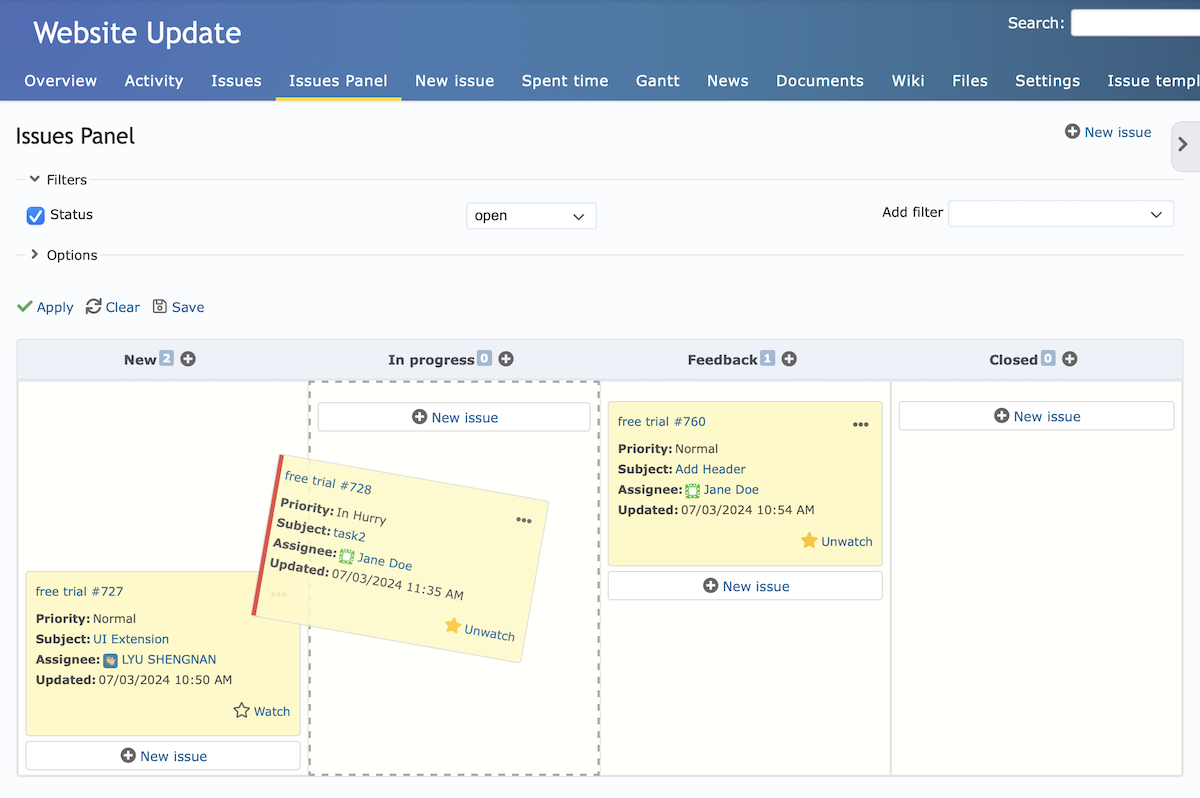Open the status 'open' dropdown
Image resolution: width=1200 pixels, height=798 pixels.
[531, 215]
